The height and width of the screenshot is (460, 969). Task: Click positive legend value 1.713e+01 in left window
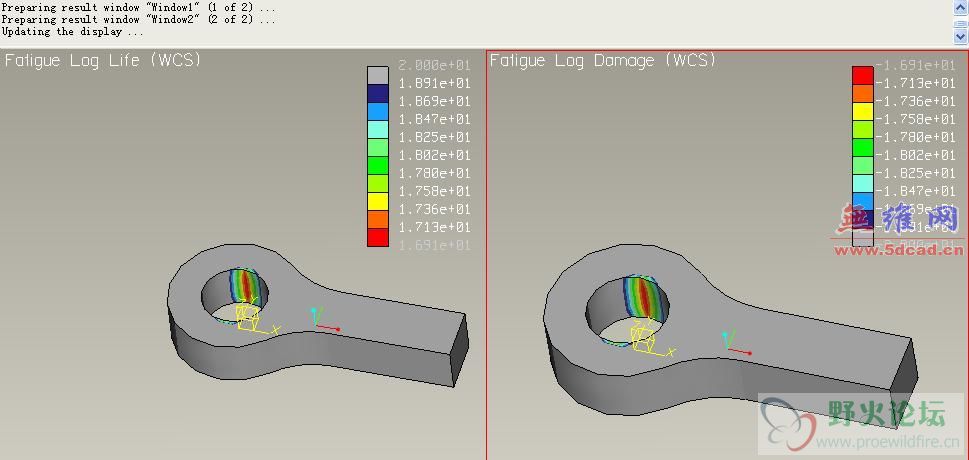point(434,227)
